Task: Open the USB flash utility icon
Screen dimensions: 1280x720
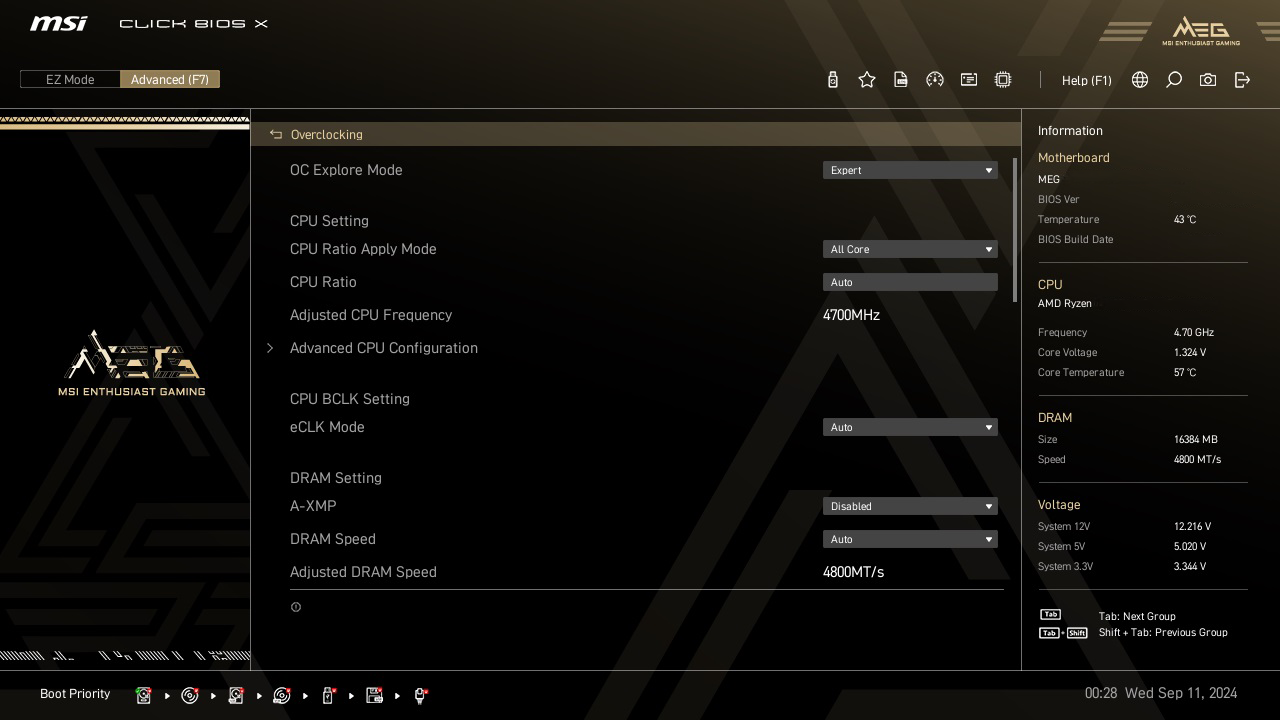Action: pos(833,80)
